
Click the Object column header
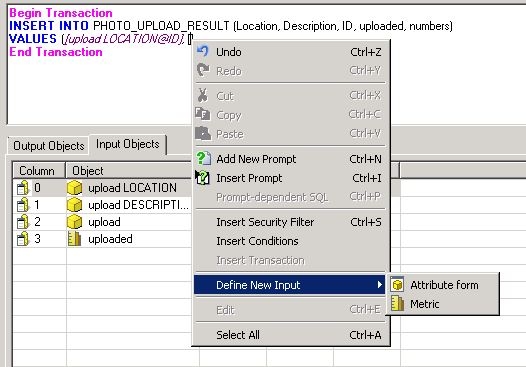click(129, 170)
